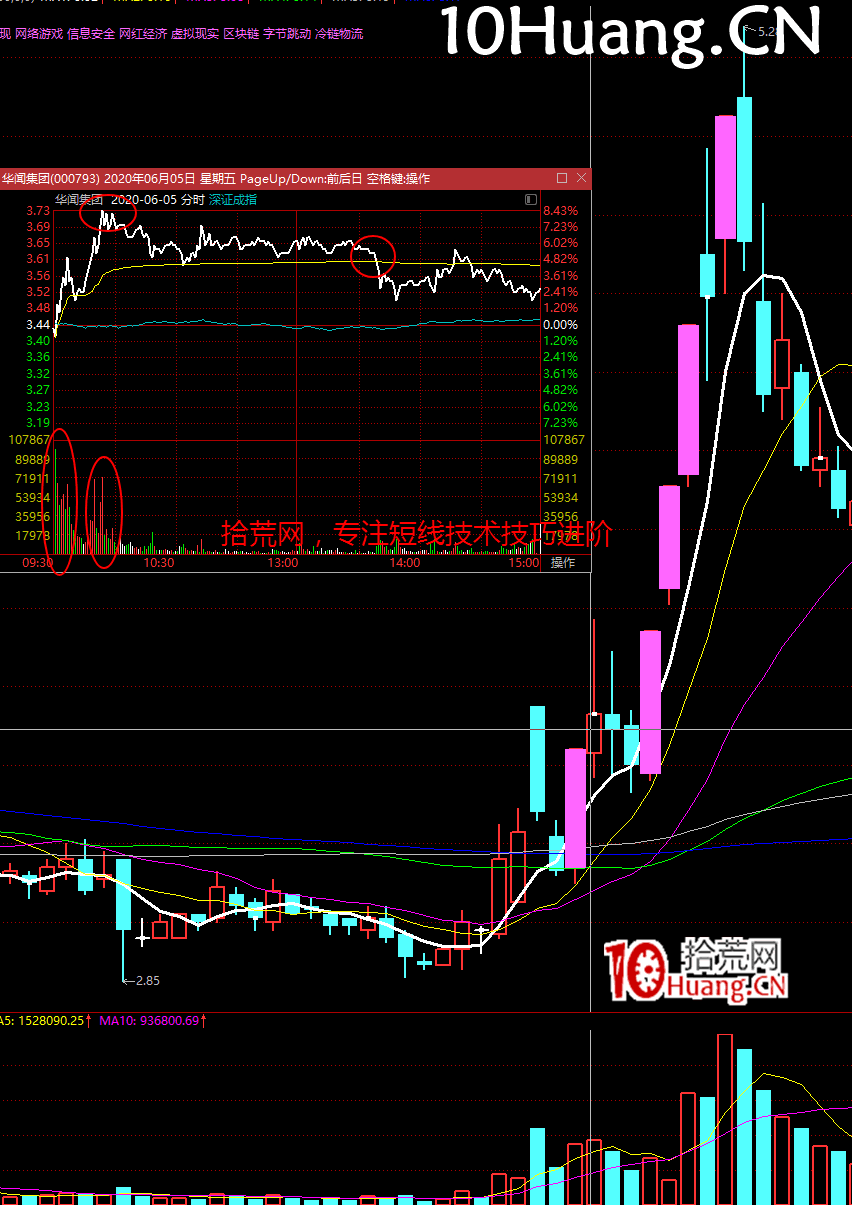Click the 分时 label in popup header
The height and width of the screenshot is (1205, 852).
coord(193,199)
